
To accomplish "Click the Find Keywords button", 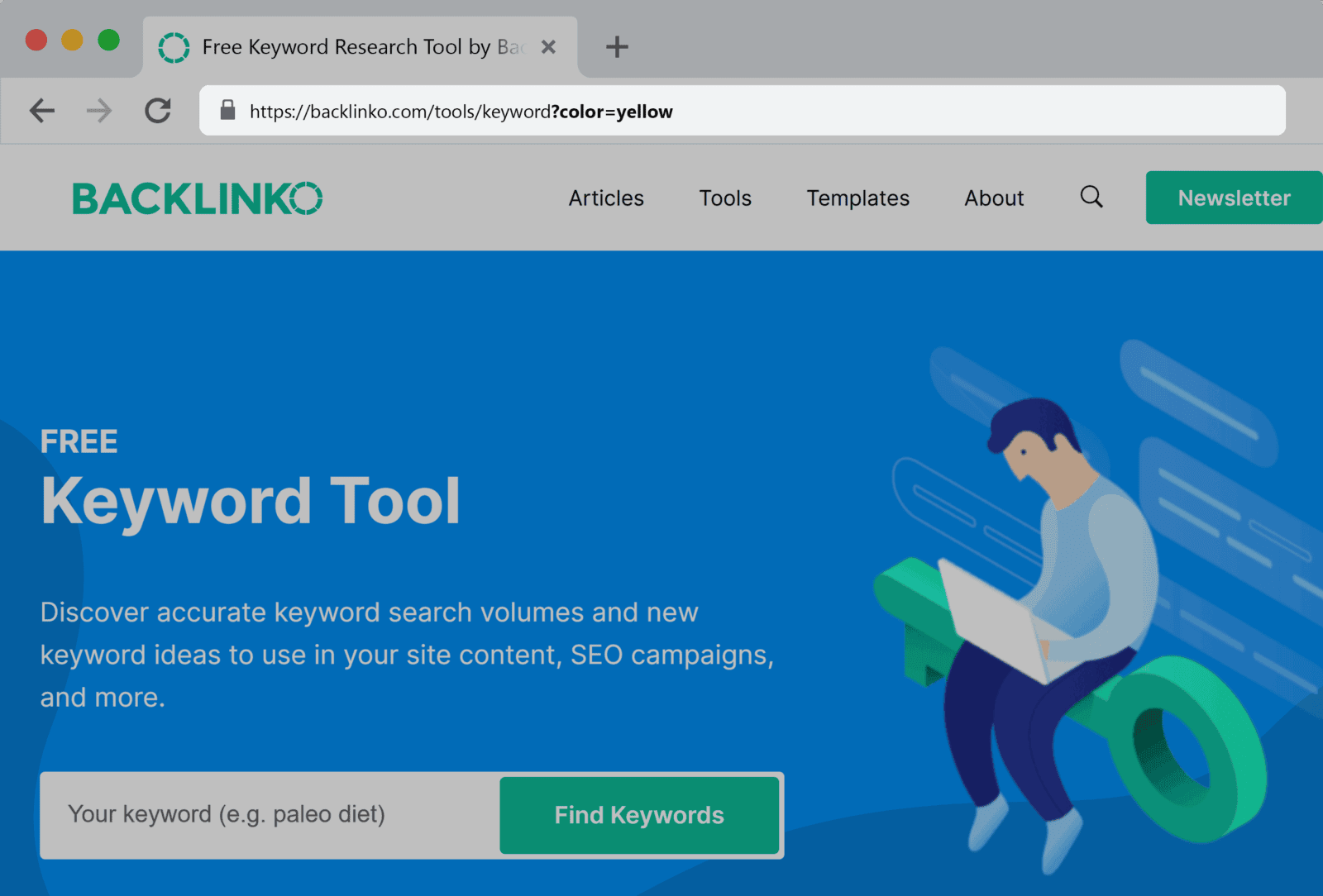I will (x=639, y=815).
